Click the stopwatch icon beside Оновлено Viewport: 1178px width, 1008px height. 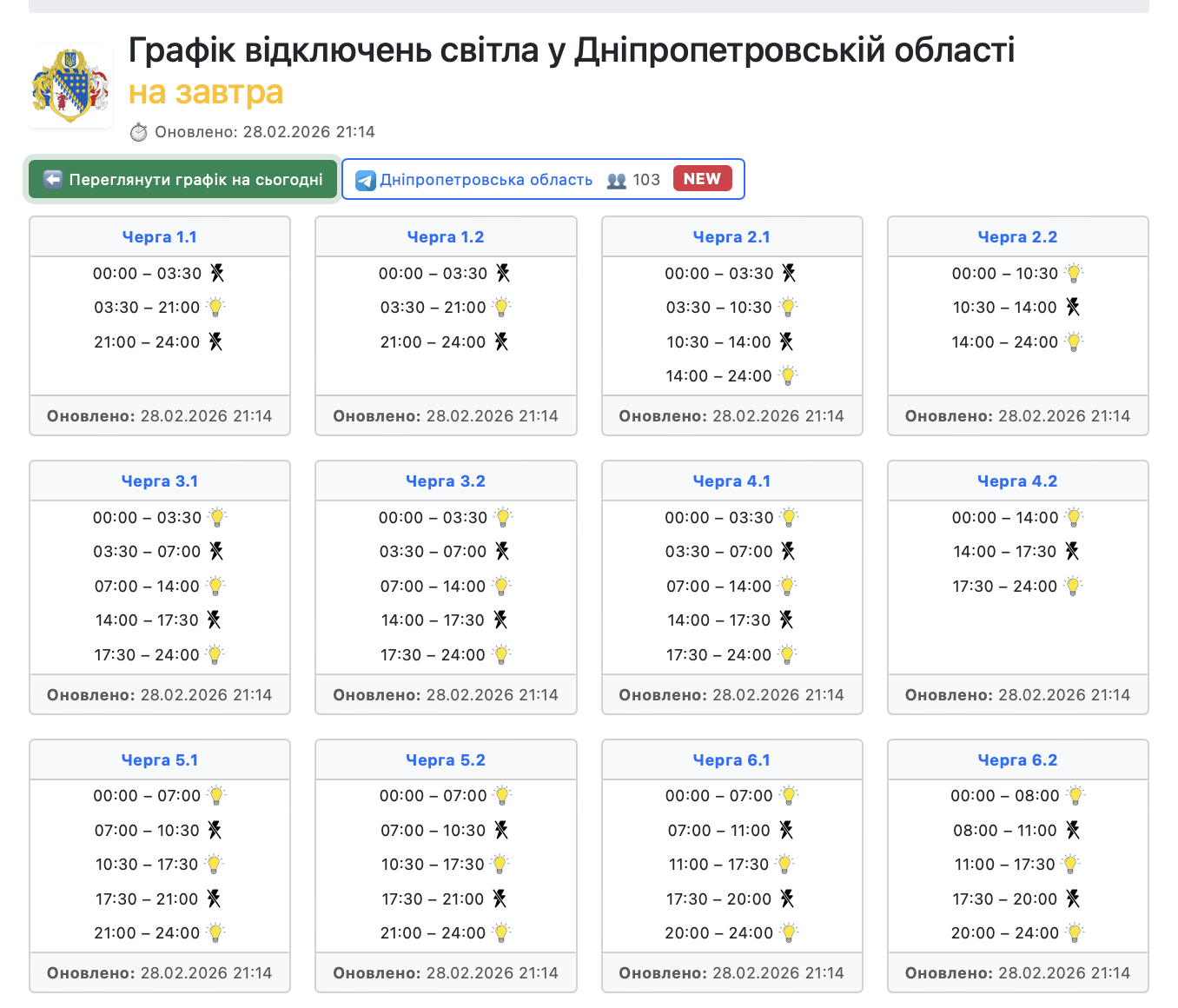[x=139, y=132]
